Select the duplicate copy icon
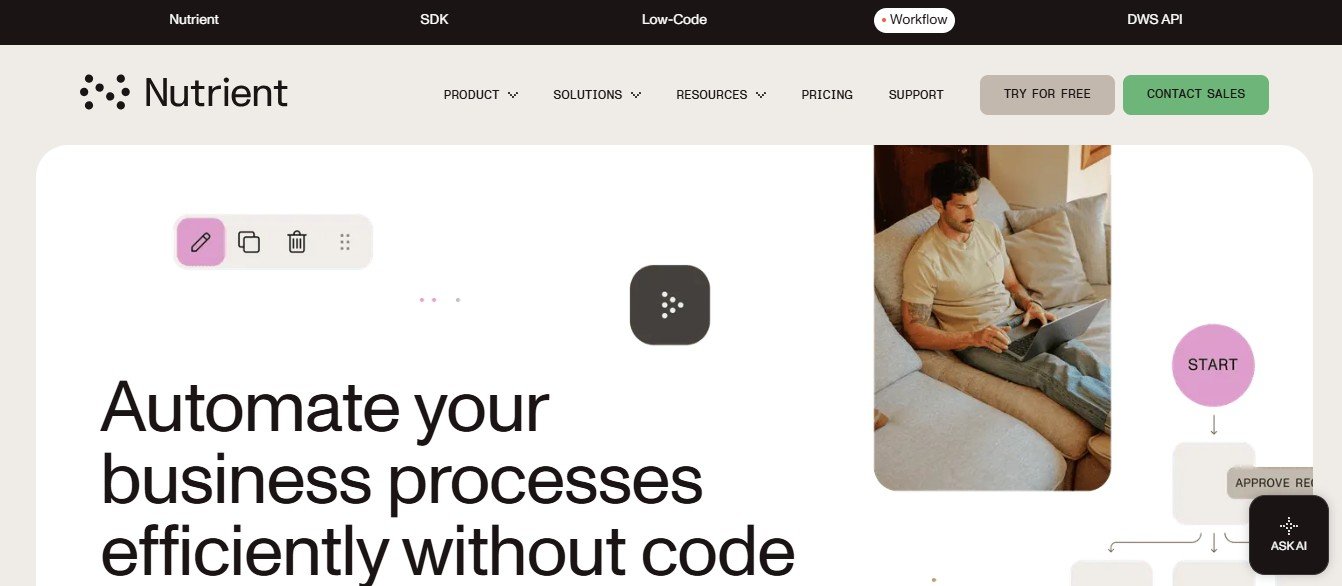The height and width of the screenshot is (586, 1342). click(x=249, y=242)
